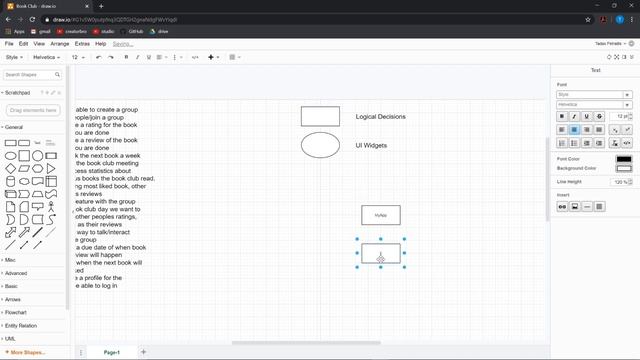Click the browser reload button

tap(32, 19)
